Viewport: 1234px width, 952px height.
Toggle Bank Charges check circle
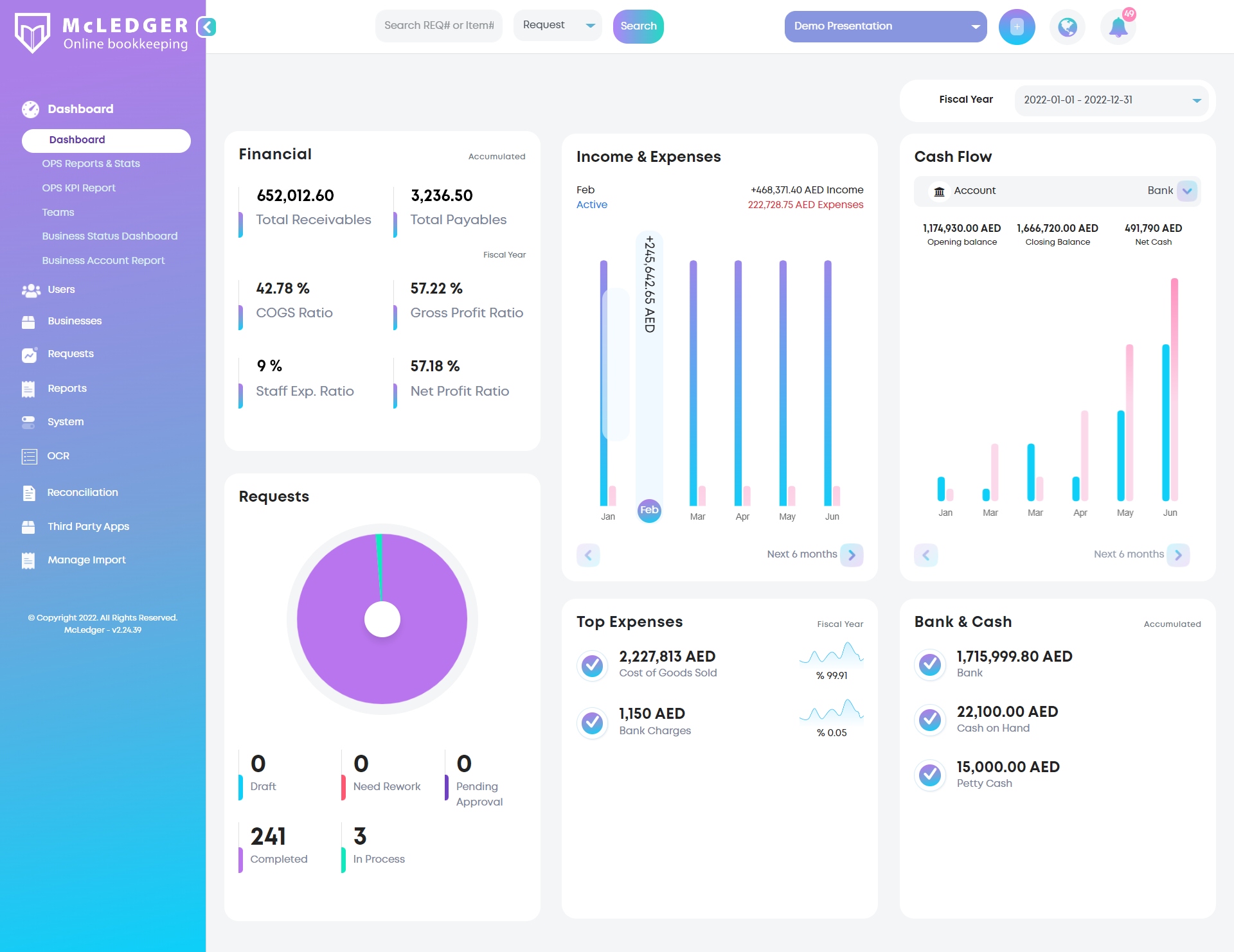point(592,723)
